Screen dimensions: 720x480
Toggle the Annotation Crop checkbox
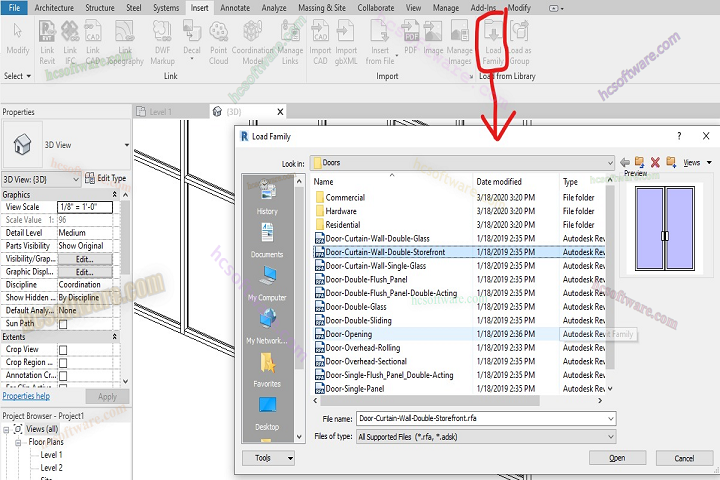(63, 376)
